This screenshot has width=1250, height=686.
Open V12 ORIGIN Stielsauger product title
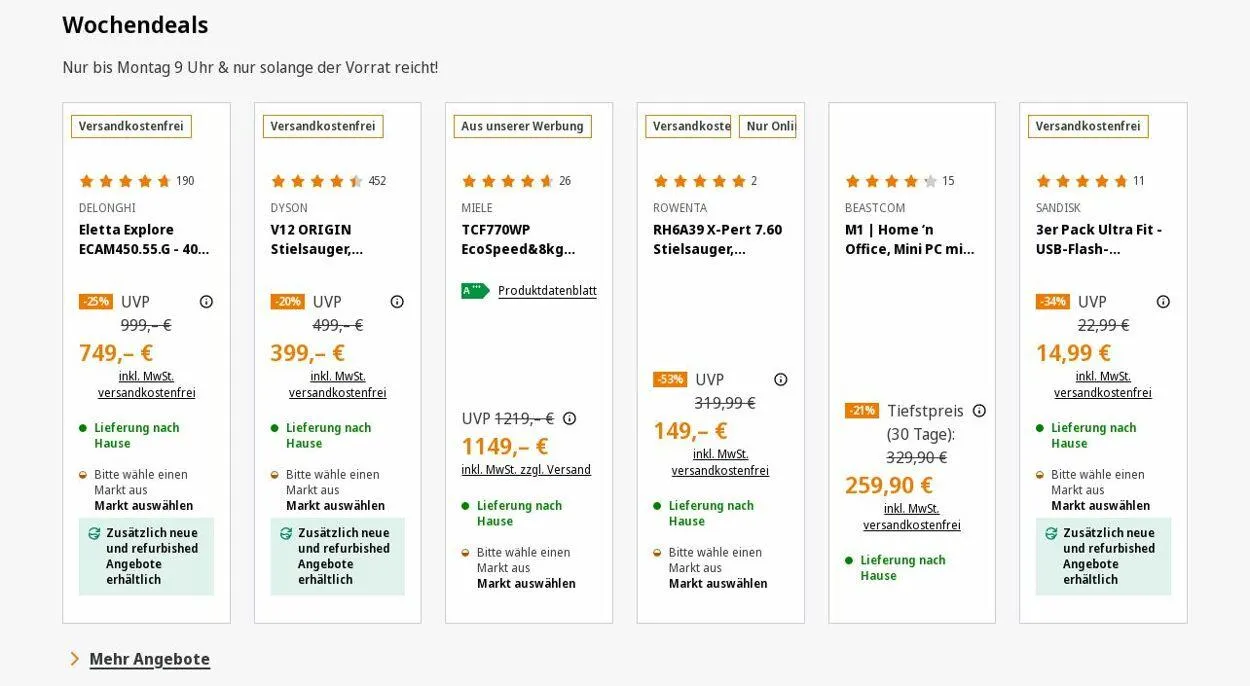(x=316, y=239)
